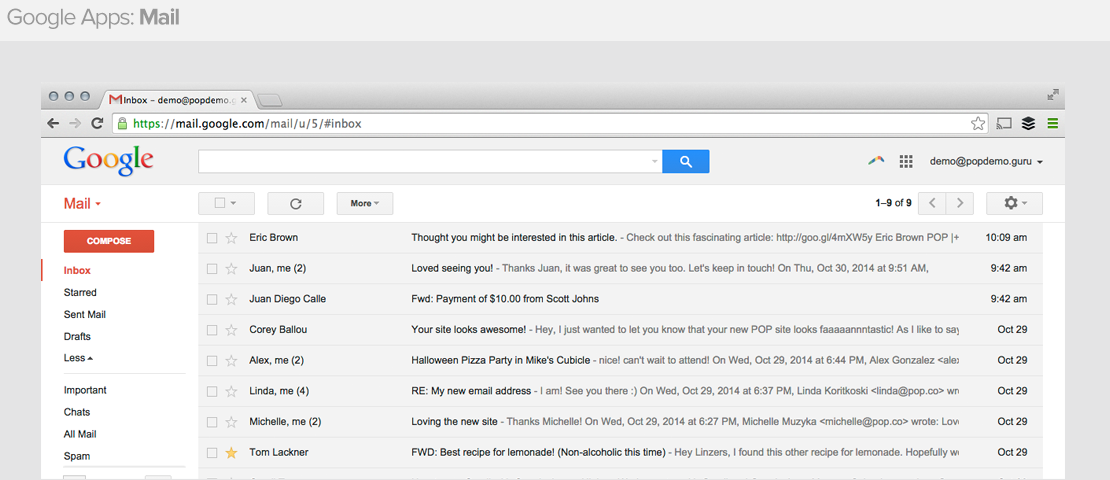Image resolution: width=1110 pixels, height=480 pixels.
Task: Star the Juan Diego Calle email
Action: 231,299
